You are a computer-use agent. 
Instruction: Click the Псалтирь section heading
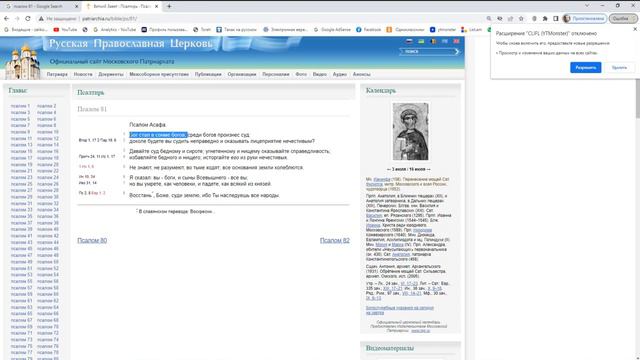91,93
